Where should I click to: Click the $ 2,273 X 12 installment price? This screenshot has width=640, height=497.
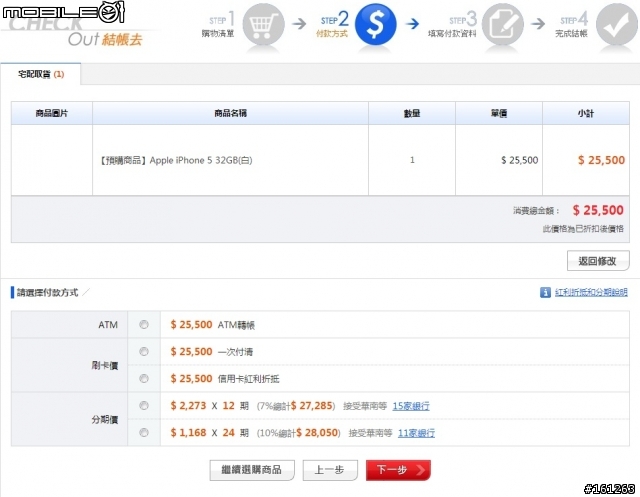[x=209, y=406]
